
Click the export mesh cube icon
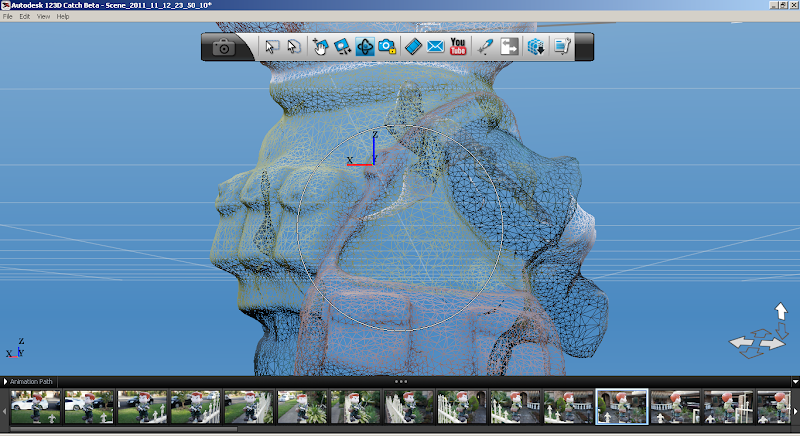coord(536,47)
